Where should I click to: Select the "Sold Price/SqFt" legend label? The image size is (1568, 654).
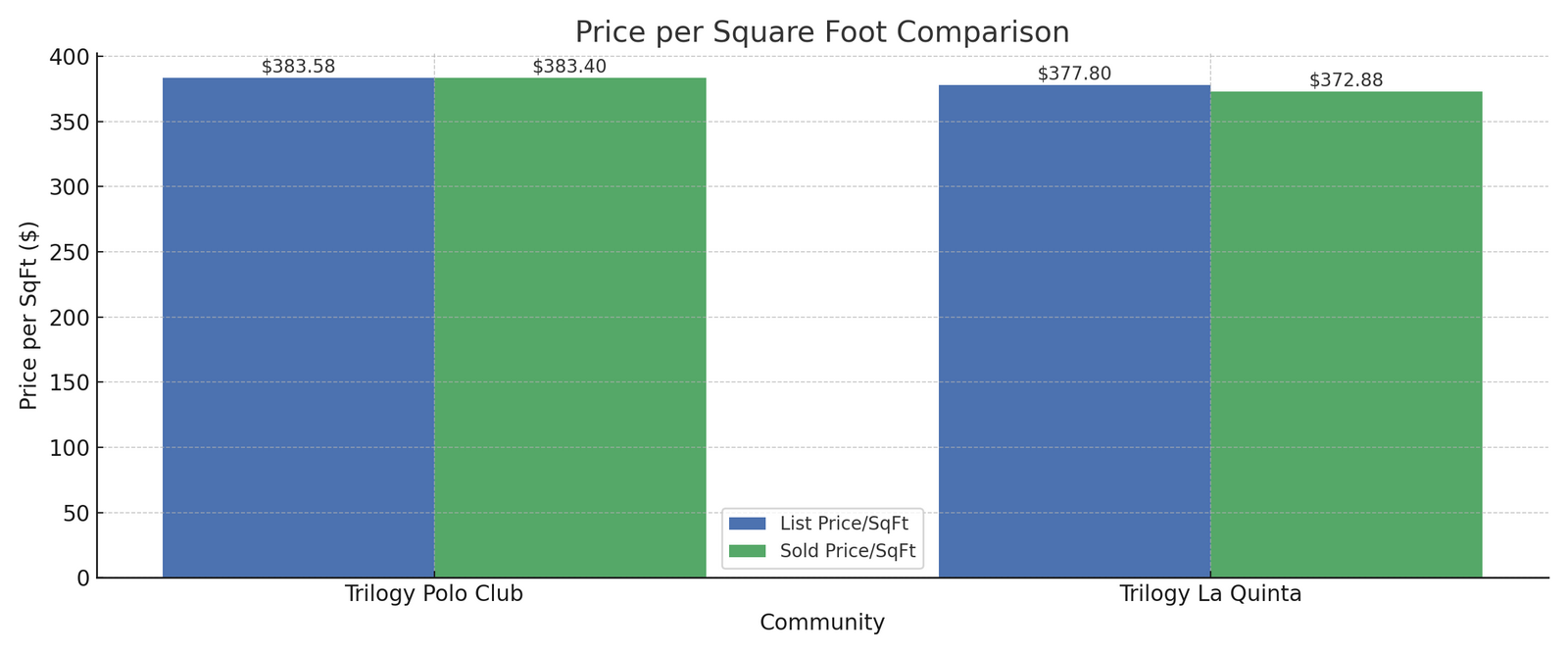click(847, 551)
